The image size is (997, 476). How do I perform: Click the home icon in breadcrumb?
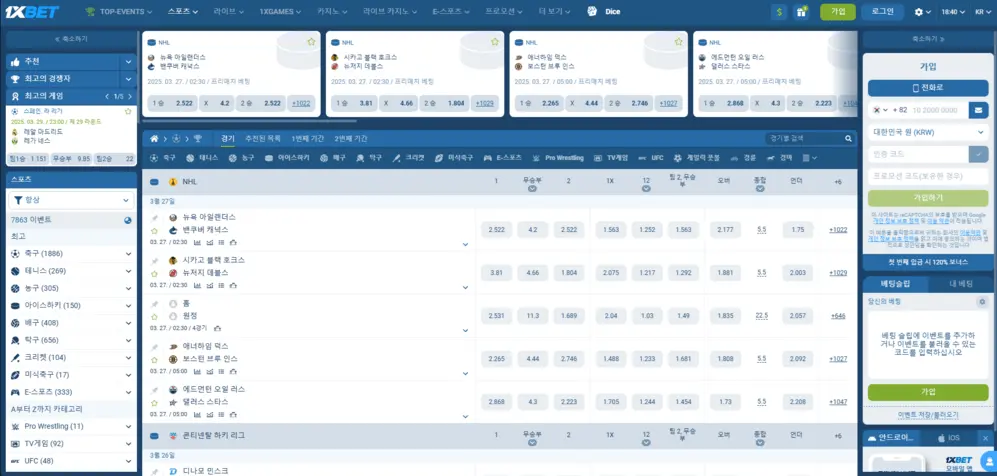154,139
